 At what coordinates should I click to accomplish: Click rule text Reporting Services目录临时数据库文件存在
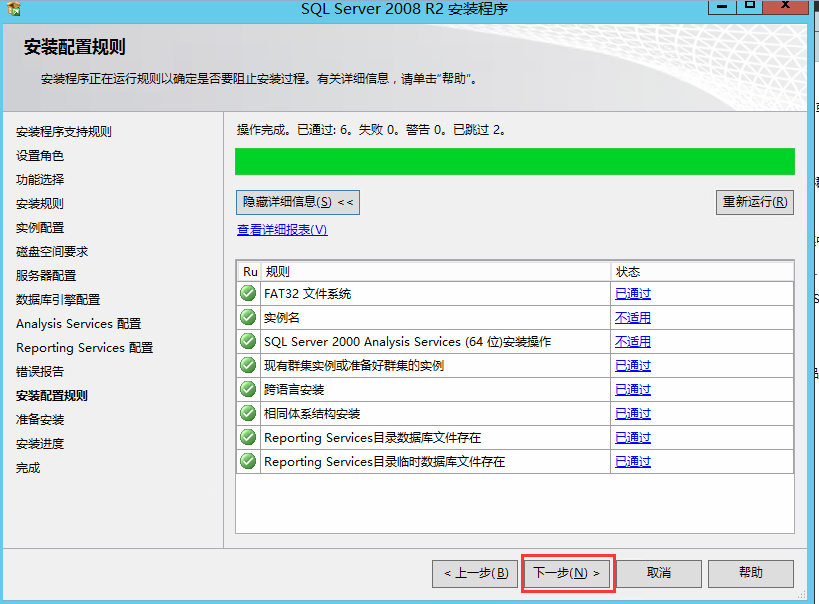click(384, 462)
